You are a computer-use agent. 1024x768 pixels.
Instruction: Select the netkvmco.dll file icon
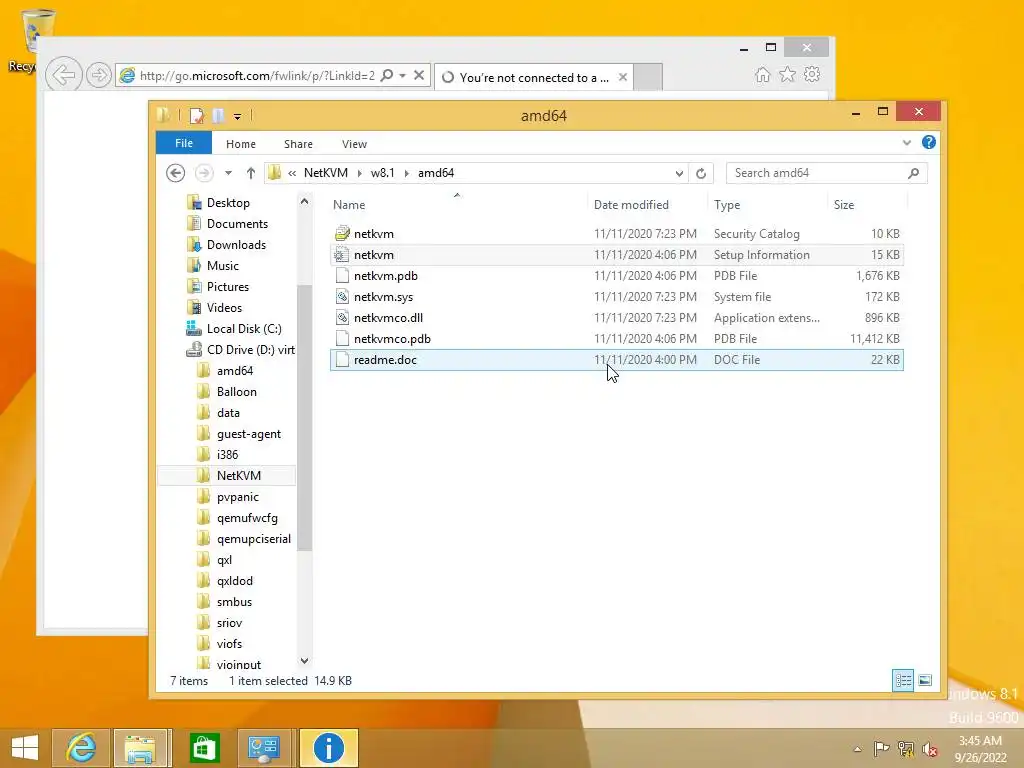342,317
